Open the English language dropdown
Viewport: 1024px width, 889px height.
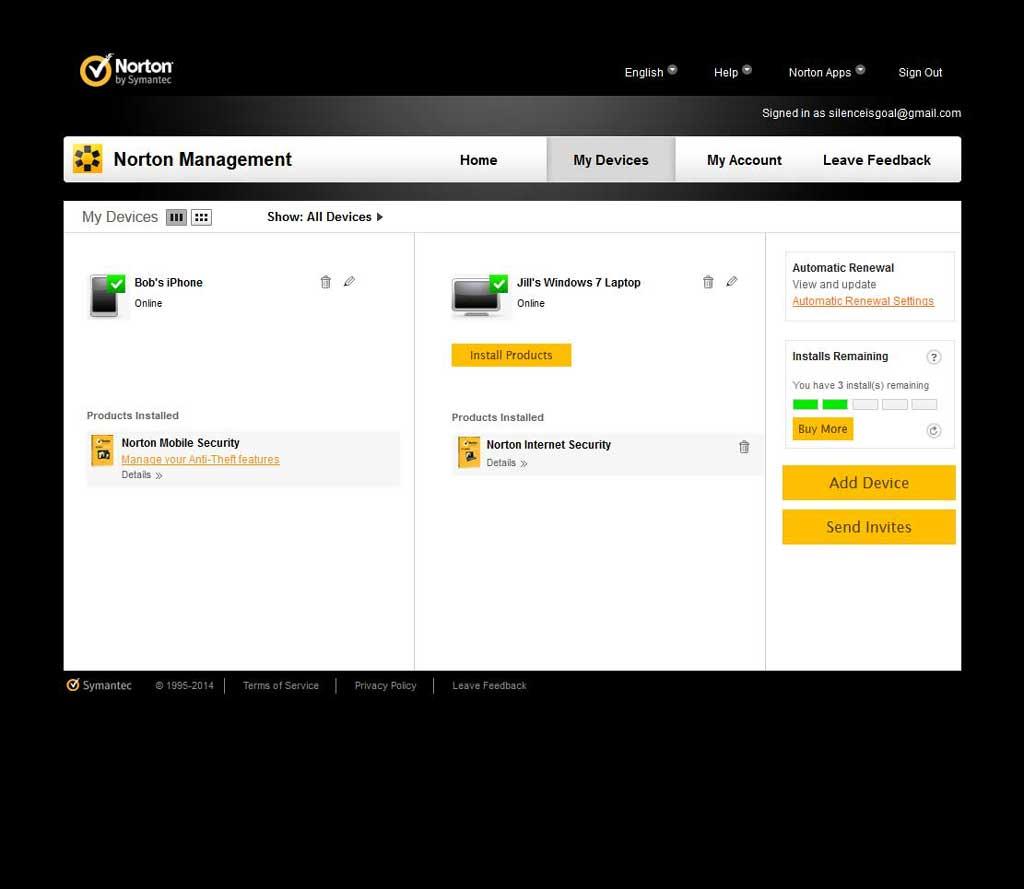tap(650, 72)
